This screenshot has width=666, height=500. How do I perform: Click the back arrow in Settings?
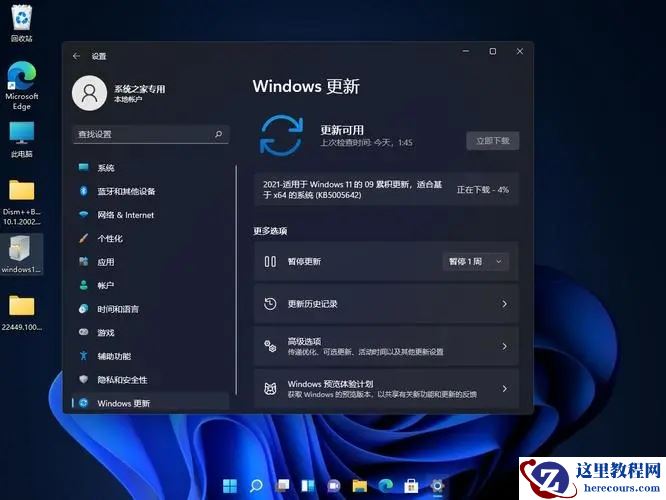tap(76, 56)
